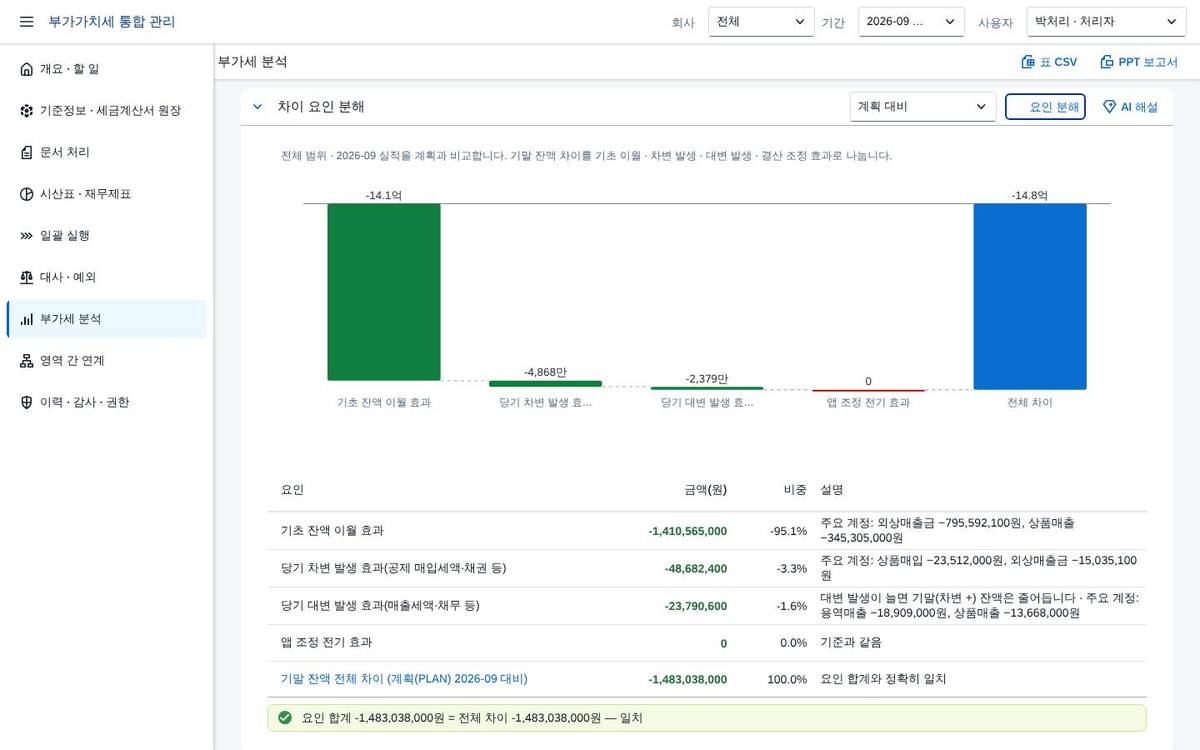Select 부가세 분석 in the sidebar
Viewport: 1200px width, 750px height.
(106, 319)
